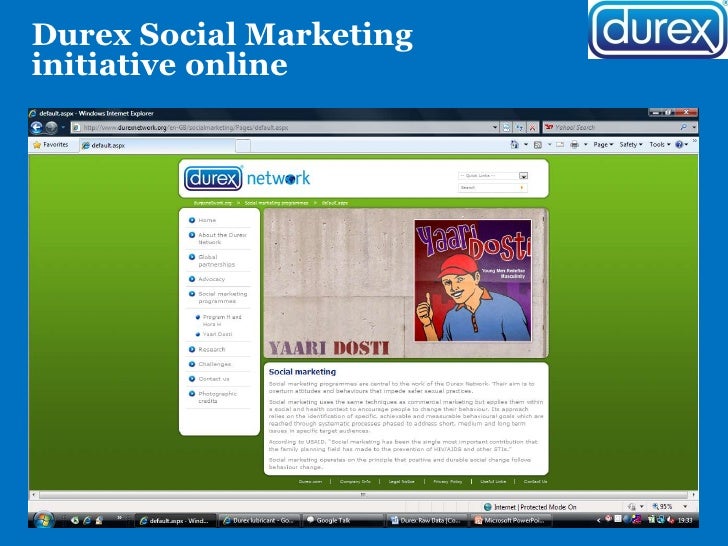Click the Read Mail icon
728x546 pixels.
click(560, 145)
